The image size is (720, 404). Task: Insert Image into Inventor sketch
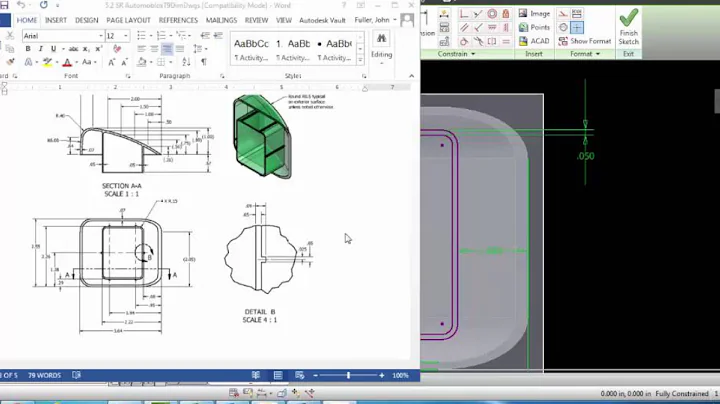pos(534,13)
